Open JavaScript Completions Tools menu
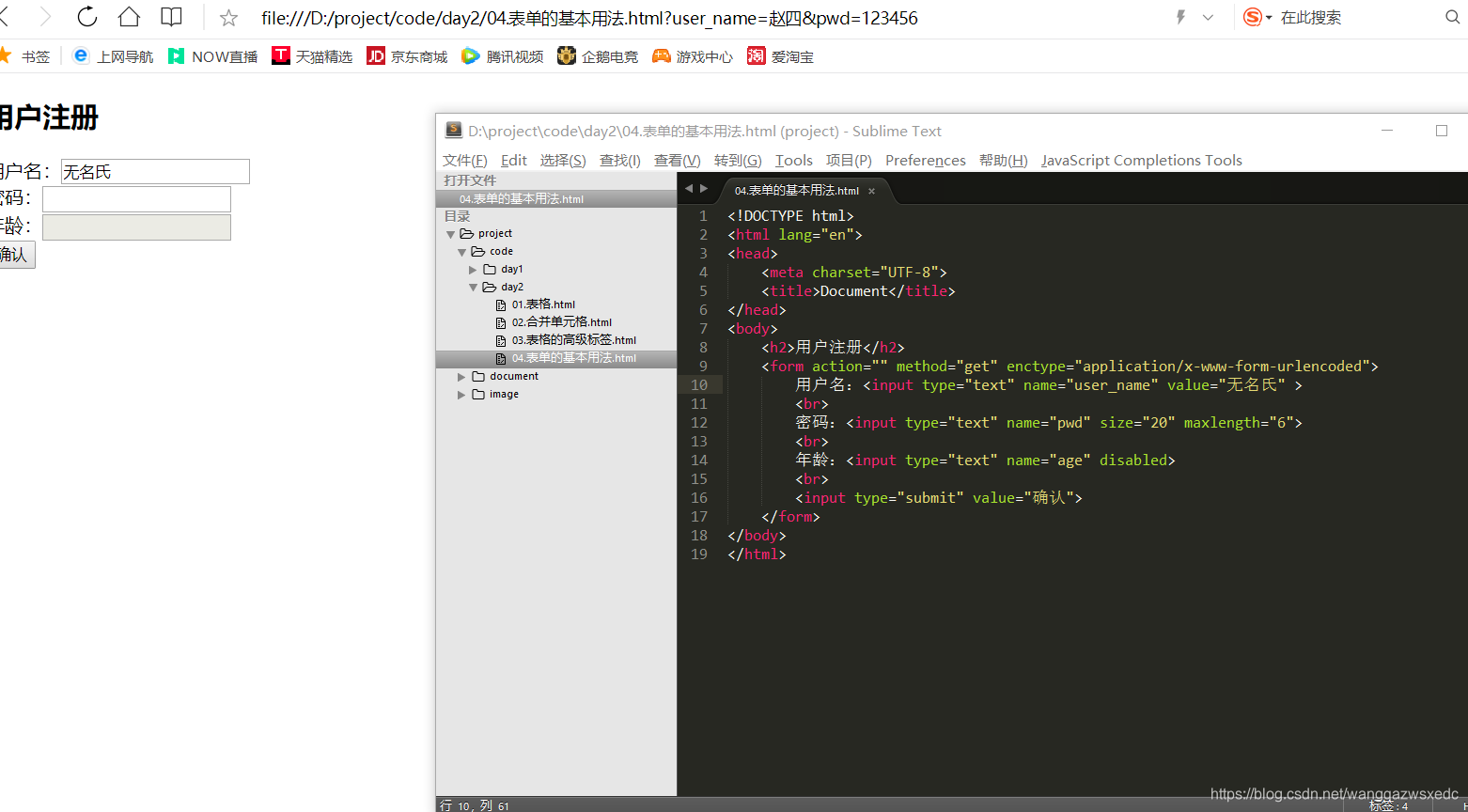Screen dimensions: 1468x812 coord(1142,160)
